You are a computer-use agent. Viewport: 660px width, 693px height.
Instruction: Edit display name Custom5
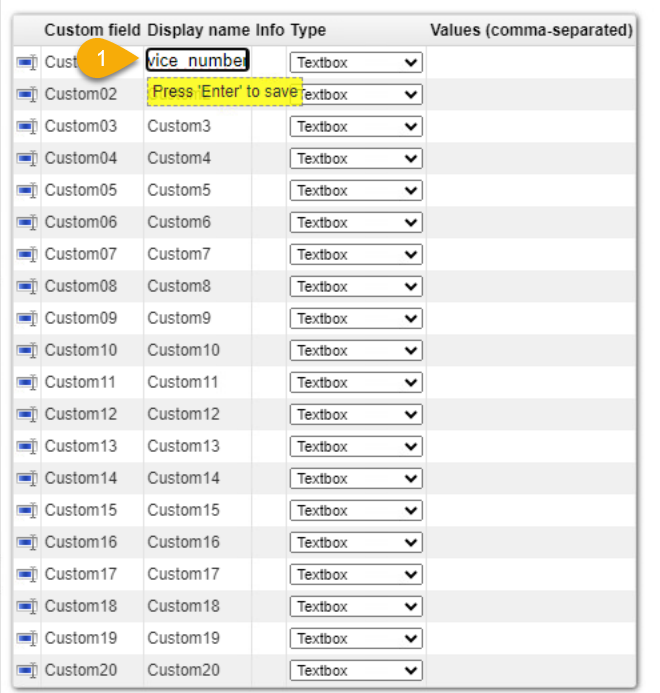click(x=179, y=190)
